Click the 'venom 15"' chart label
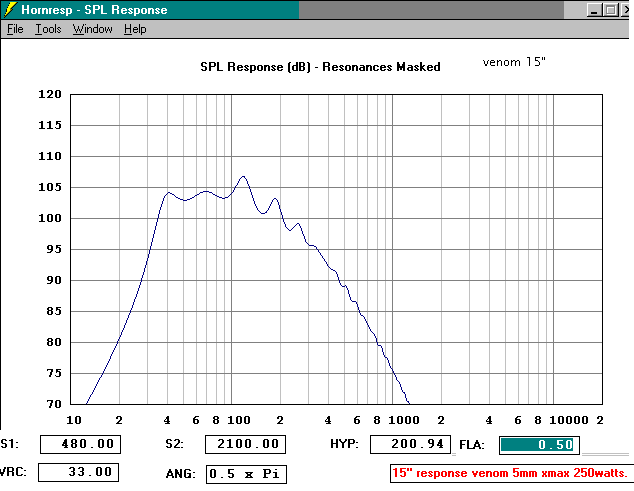This screenshot has height=491, width=634. pos(514,62)
